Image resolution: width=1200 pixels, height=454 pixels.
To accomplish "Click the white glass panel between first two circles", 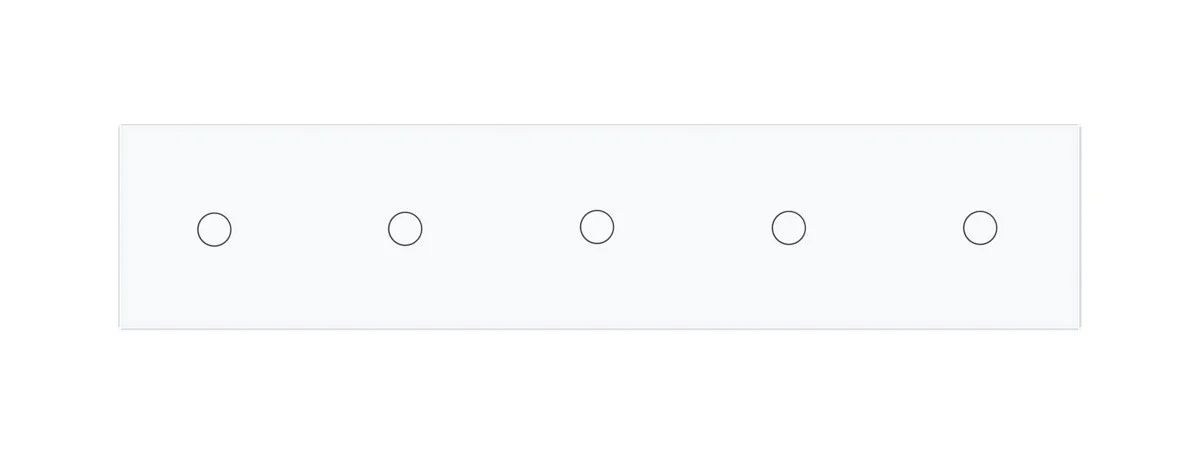I will coord(310,229).
